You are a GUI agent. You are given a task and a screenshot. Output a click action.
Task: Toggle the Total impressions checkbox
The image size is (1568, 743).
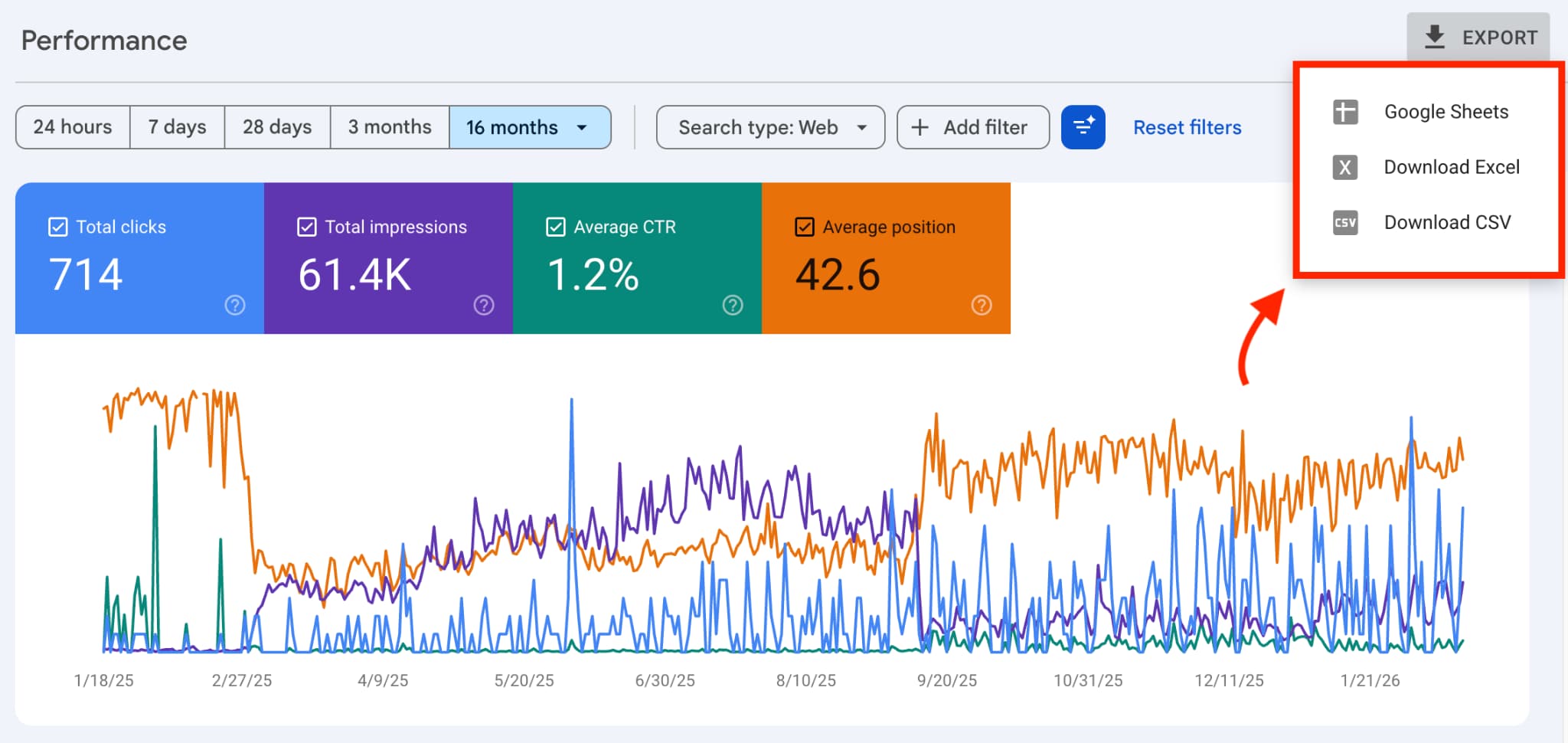click(306, 226)
